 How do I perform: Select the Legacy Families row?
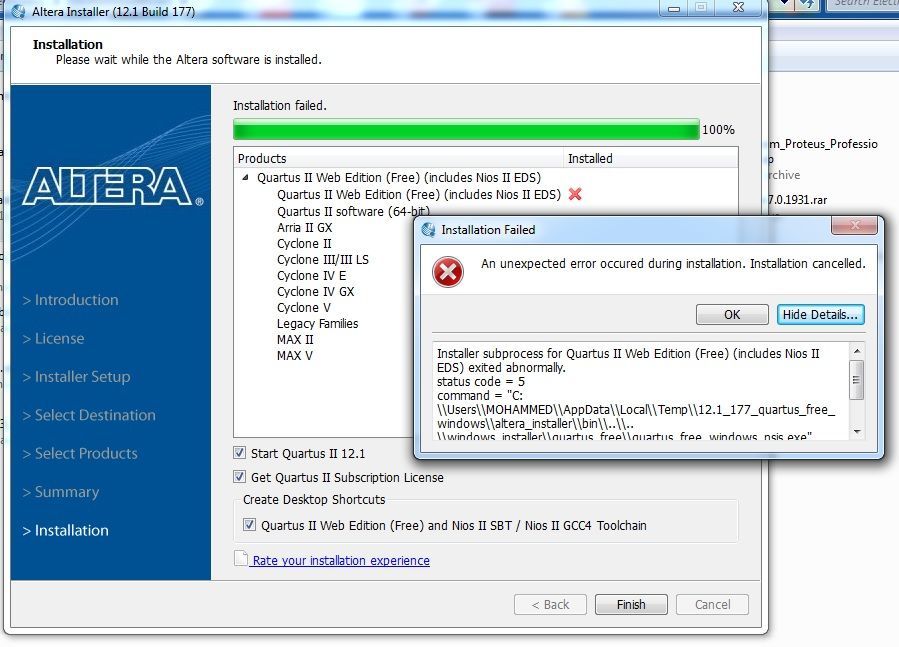click(x=318, y=324)
